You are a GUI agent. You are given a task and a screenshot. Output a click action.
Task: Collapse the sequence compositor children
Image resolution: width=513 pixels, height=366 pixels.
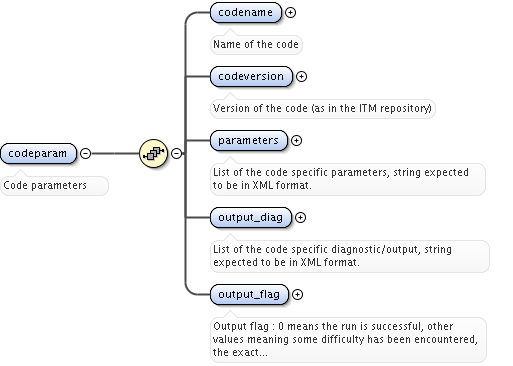176,153
